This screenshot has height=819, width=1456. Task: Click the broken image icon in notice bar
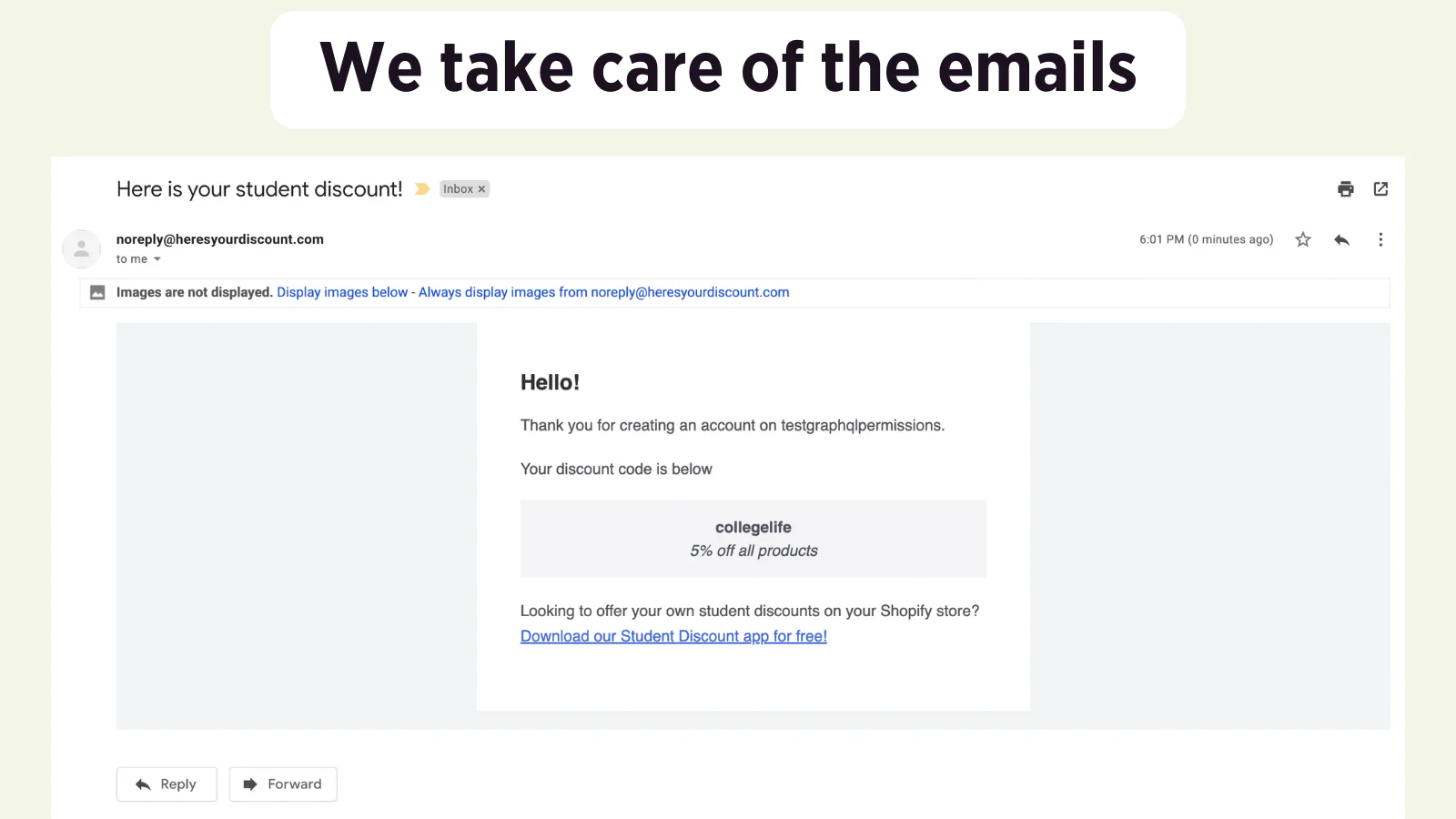click(x=97, y=292)
